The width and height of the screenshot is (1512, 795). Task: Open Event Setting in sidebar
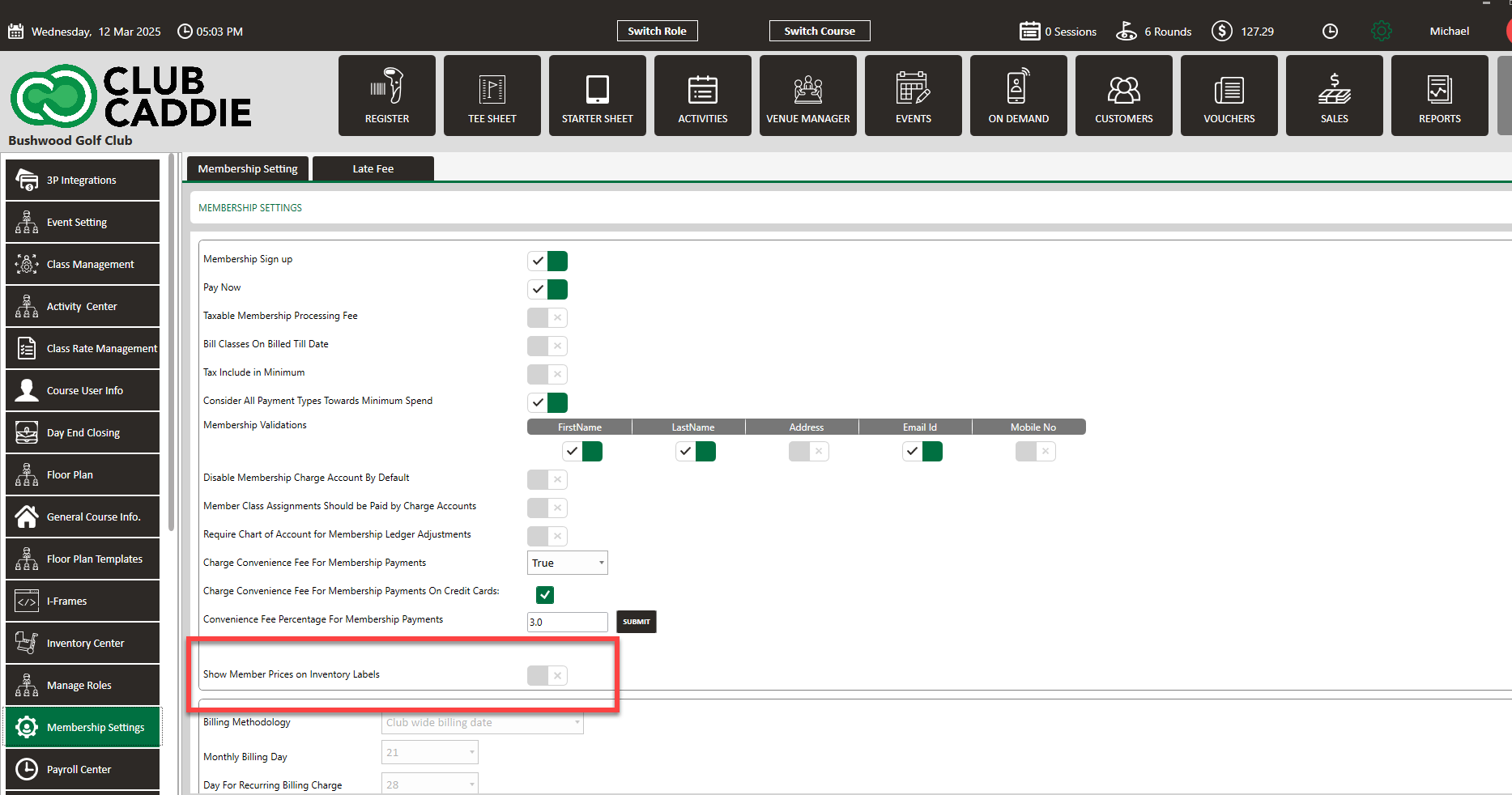[83, 222]
